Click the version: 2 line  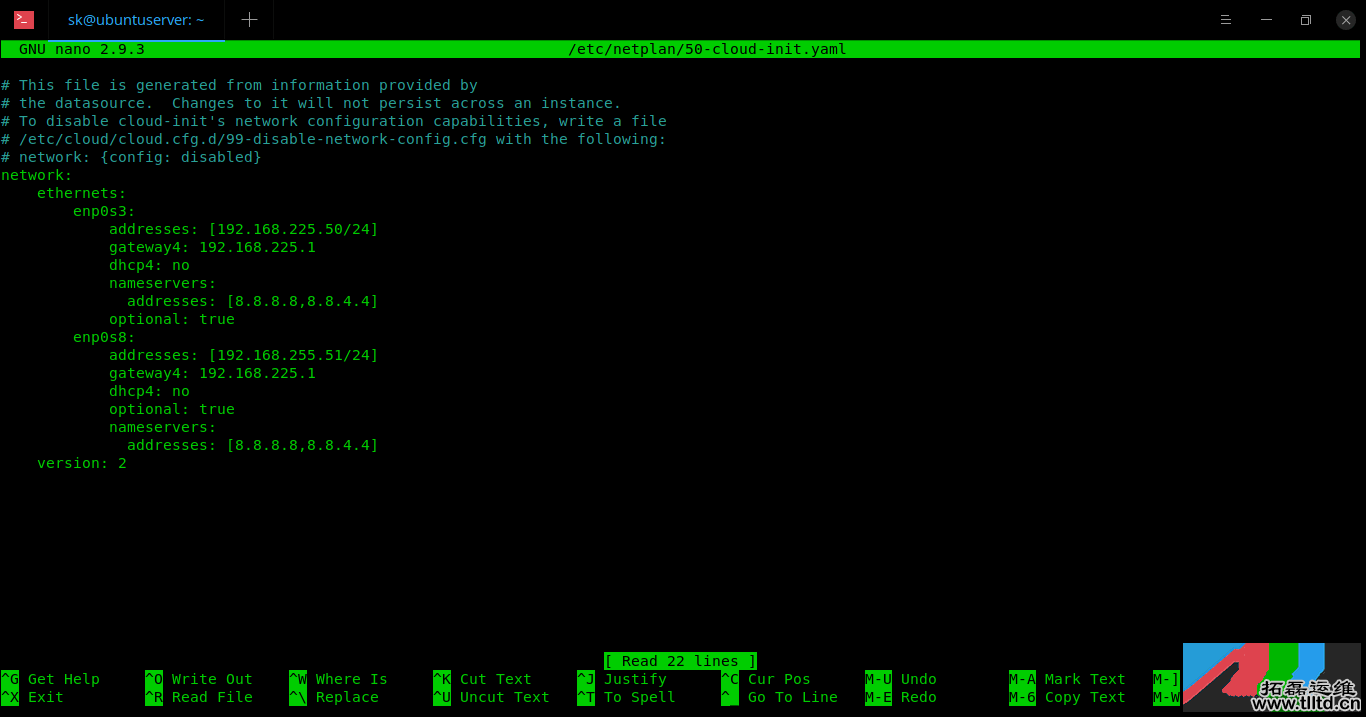click(x=82, y=463)
